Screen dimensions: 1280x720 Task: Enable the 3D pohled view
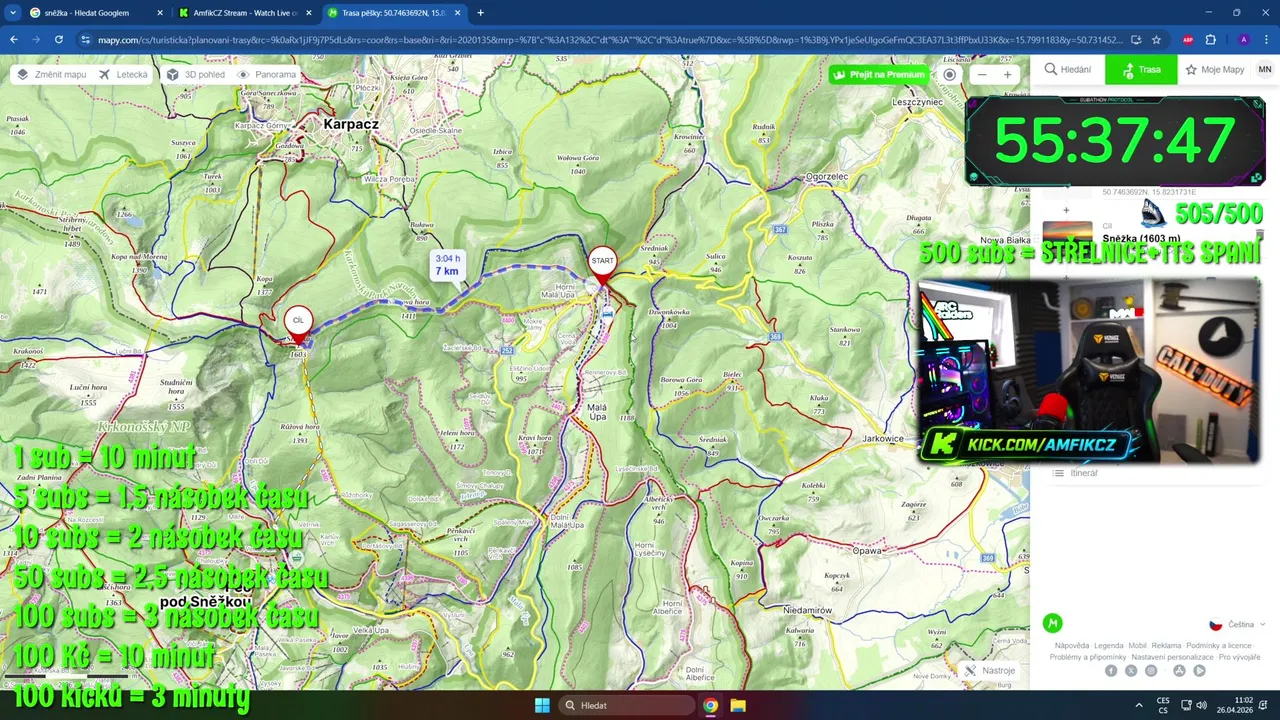[195, 74]
